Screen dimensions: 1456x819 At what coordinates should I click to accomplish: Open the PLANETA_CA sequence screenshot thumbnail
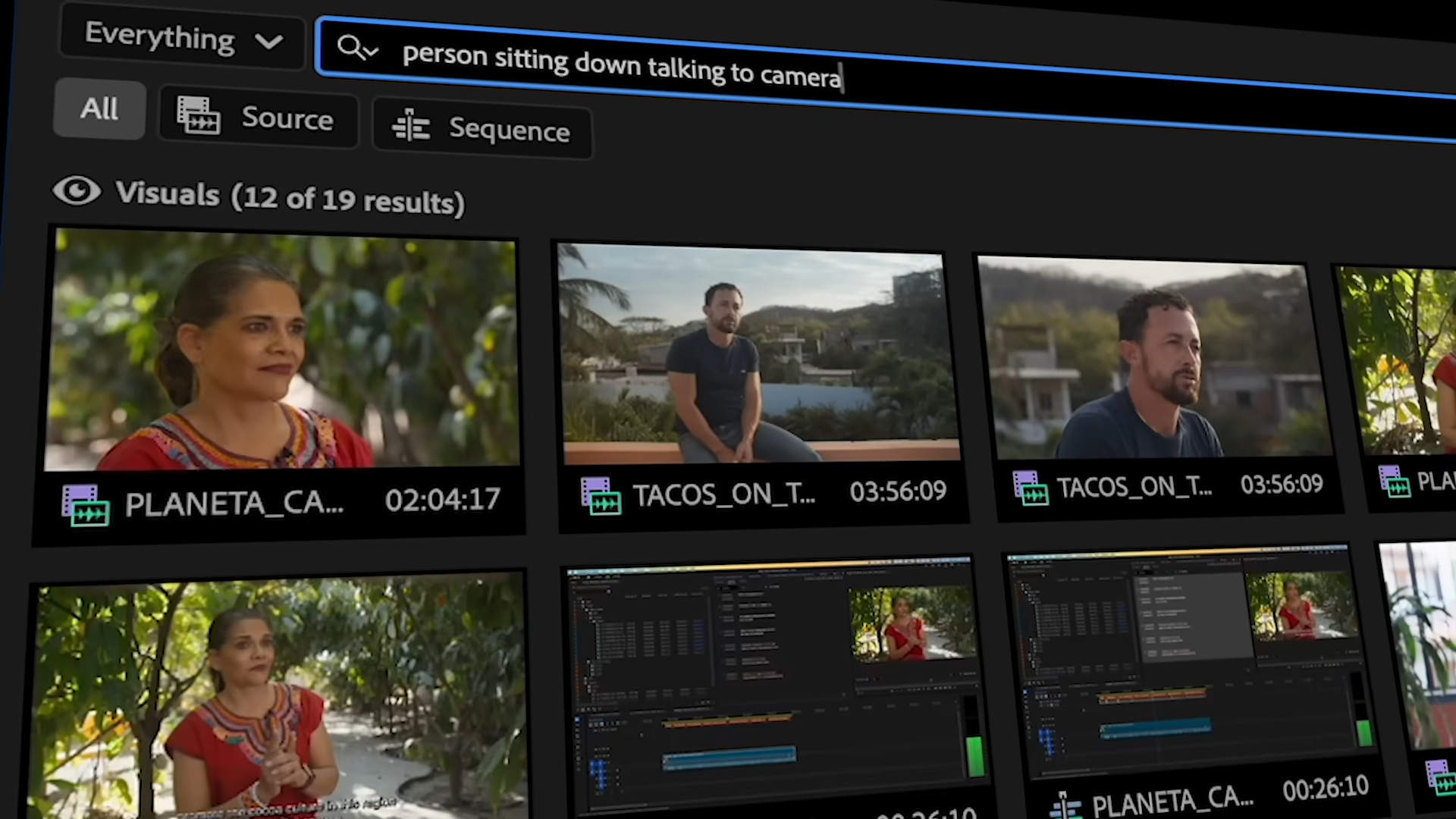(x=1187, y=660)
